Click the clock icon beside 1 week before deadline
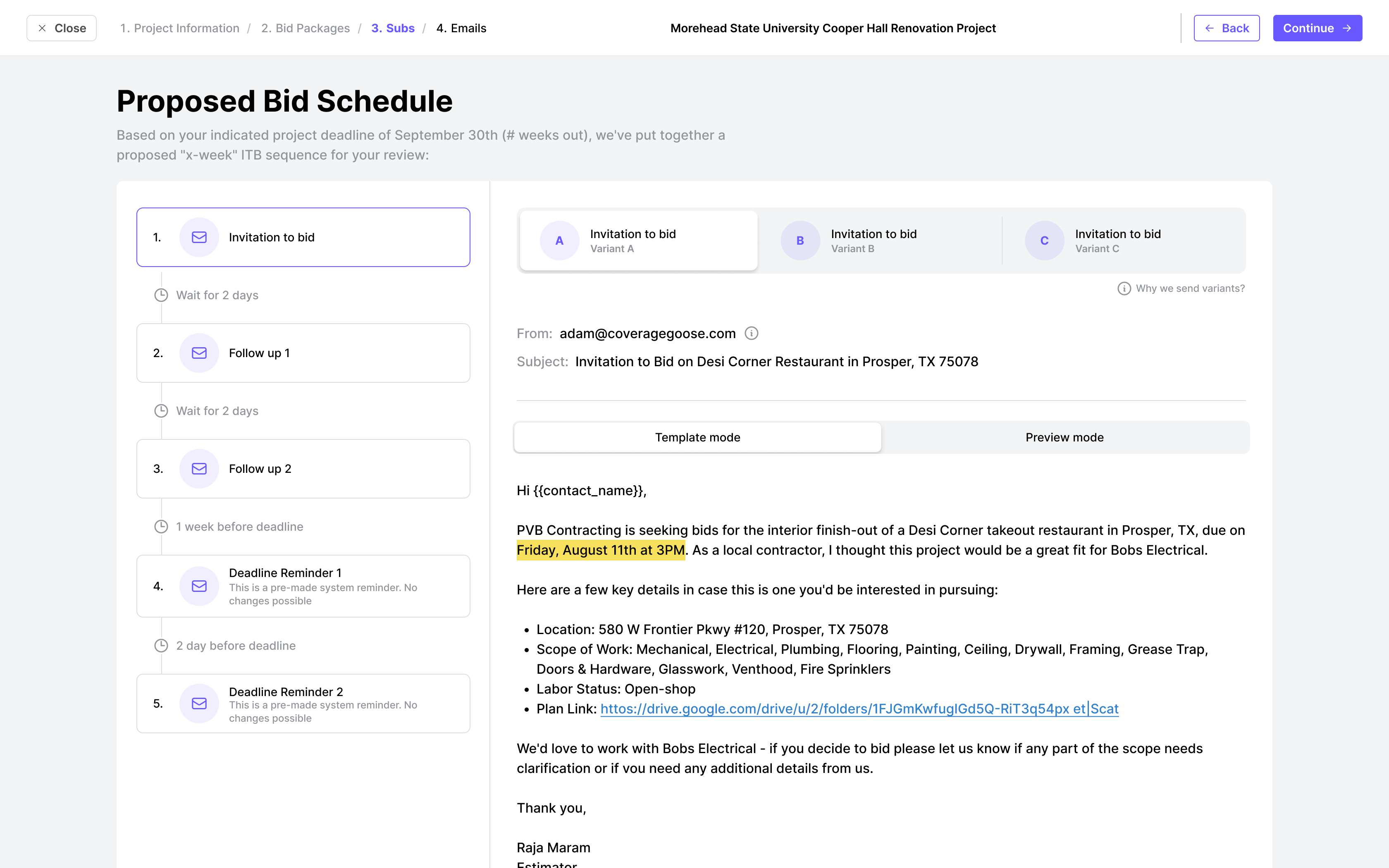The height and width of the screenshot is (868, 1389). click(161, 527)
